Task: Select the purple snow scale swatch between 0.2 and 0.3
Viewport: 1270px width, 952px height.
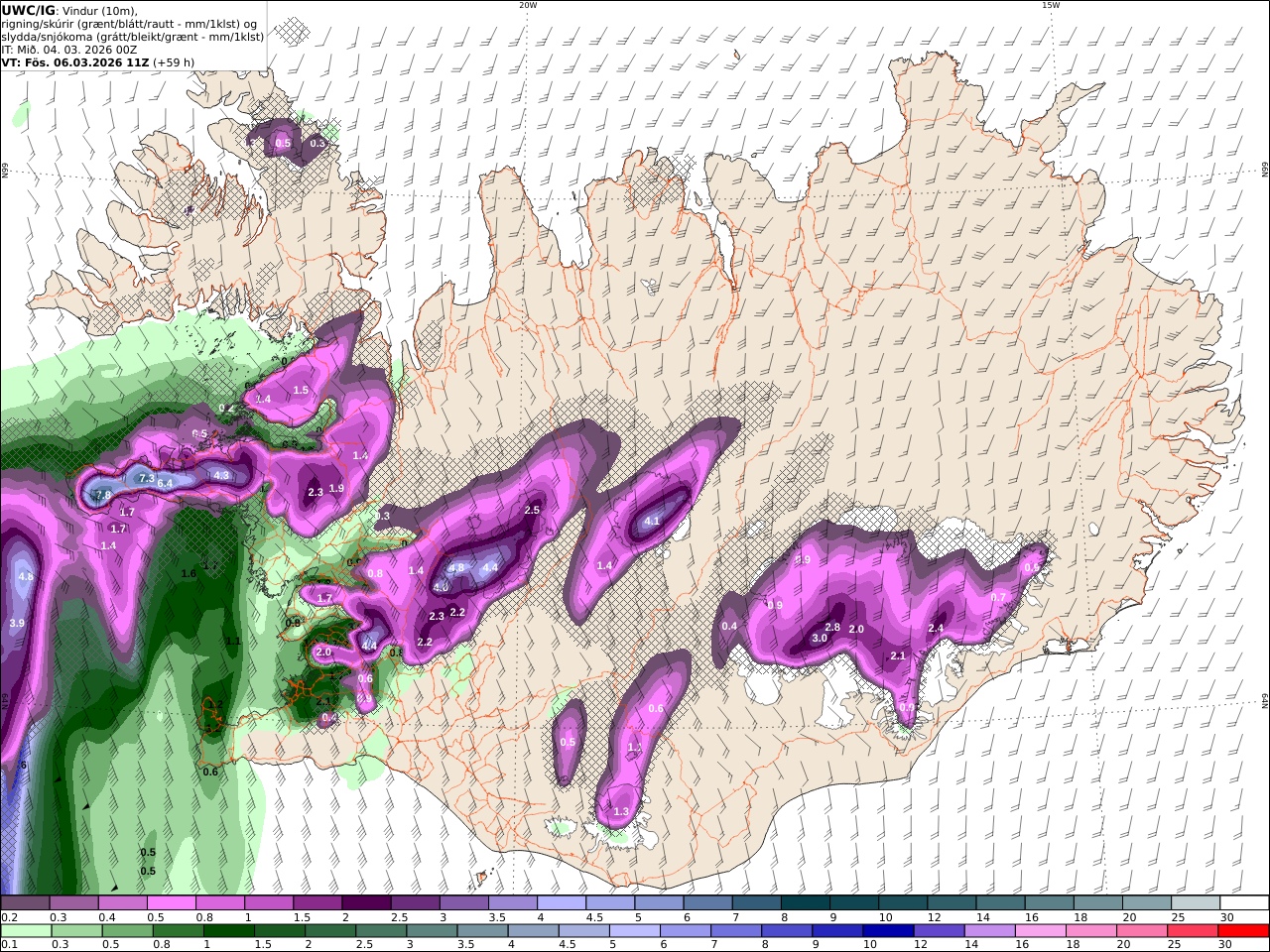Action: coord(25,902)
